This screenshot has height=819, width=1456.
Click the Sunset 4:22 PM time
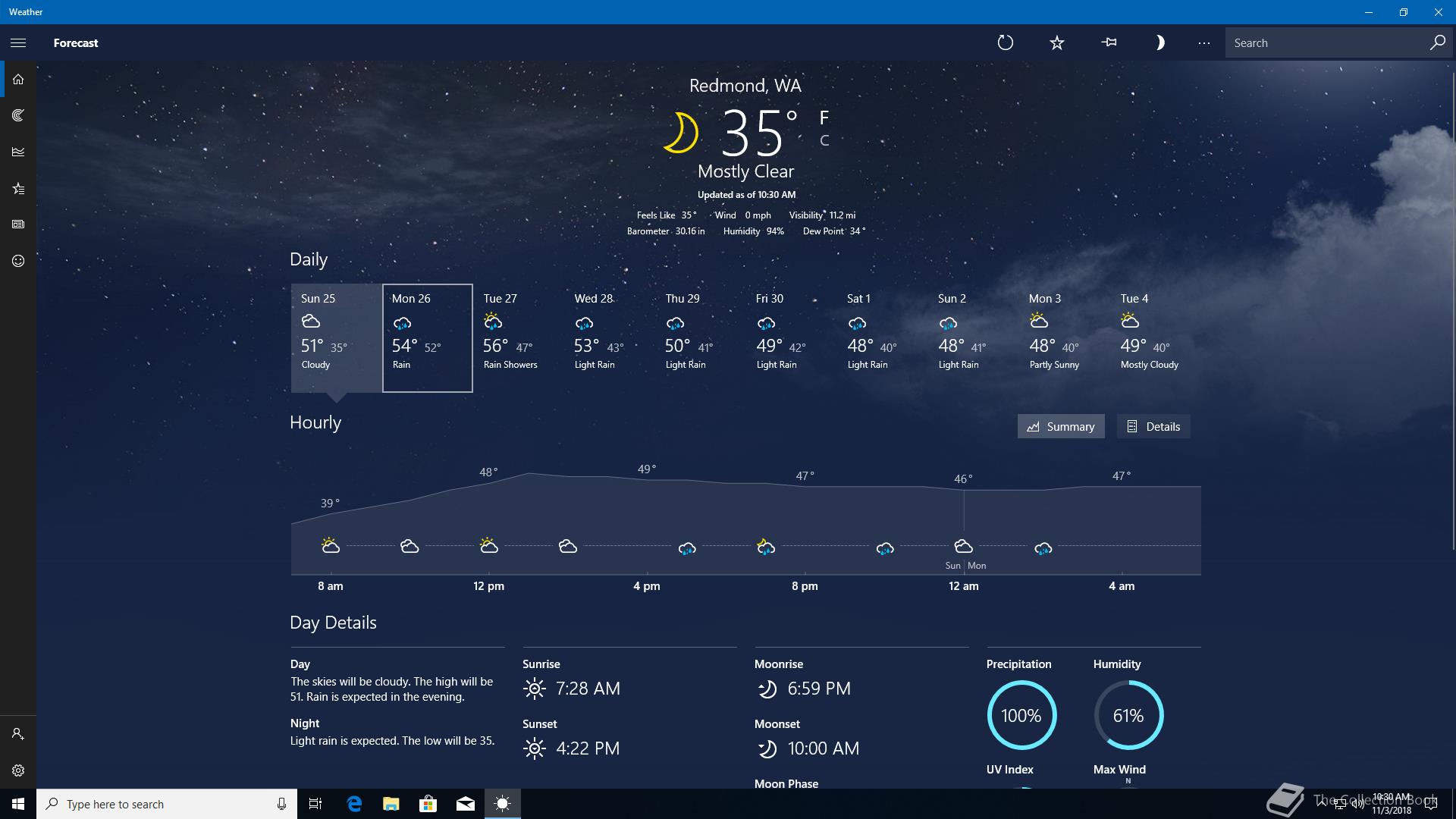[588, 748]
